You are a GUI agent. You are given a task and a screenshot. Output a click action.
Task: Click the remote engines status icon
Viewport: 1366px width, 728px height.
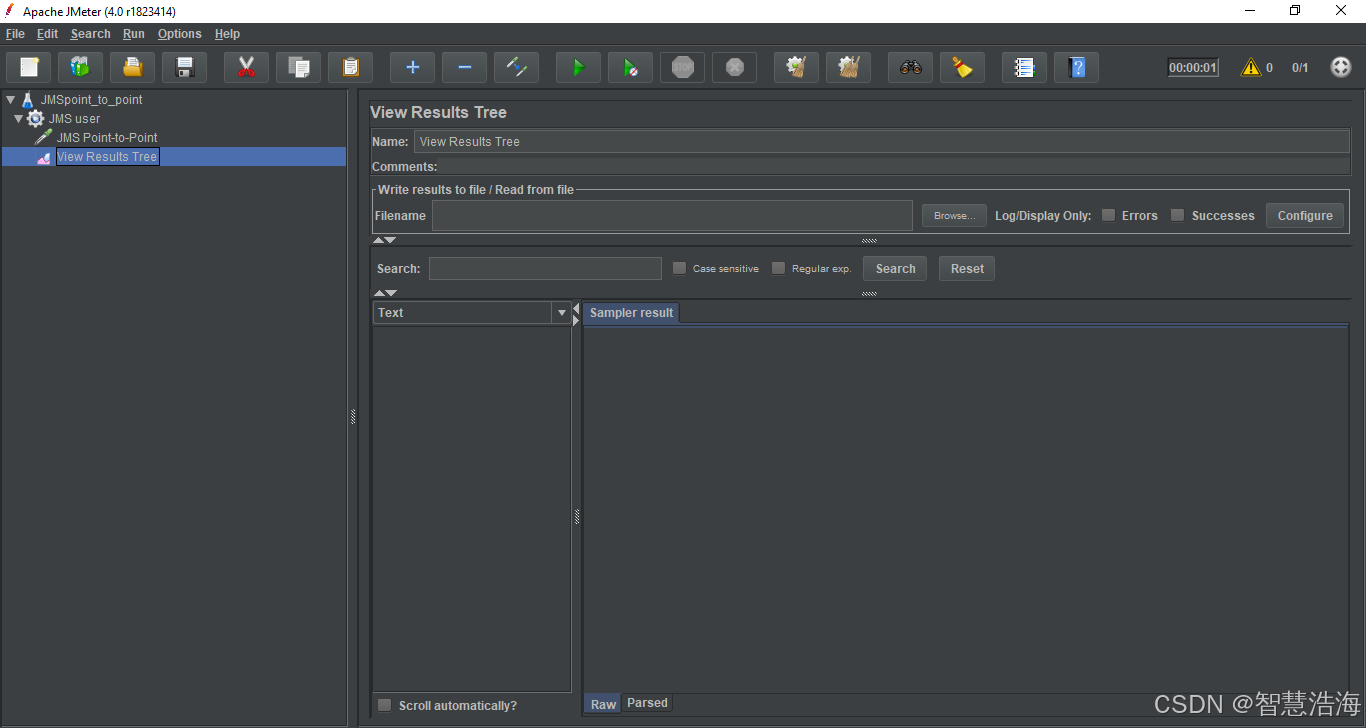point(1341,68)
